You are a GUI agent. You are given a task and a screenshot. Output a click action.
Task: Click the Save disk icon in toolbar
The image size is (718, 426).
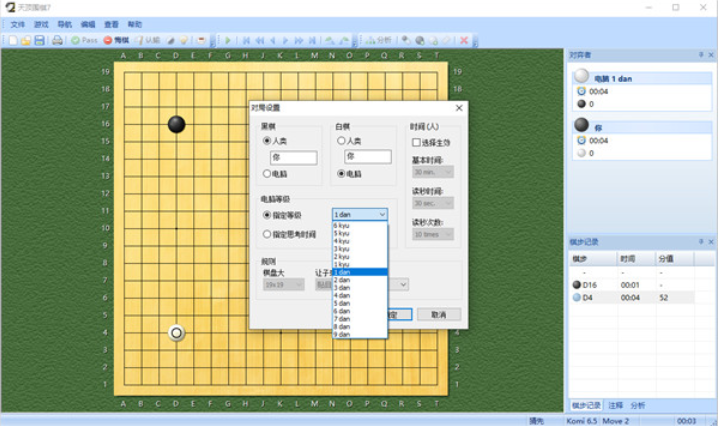click(39, 40)
